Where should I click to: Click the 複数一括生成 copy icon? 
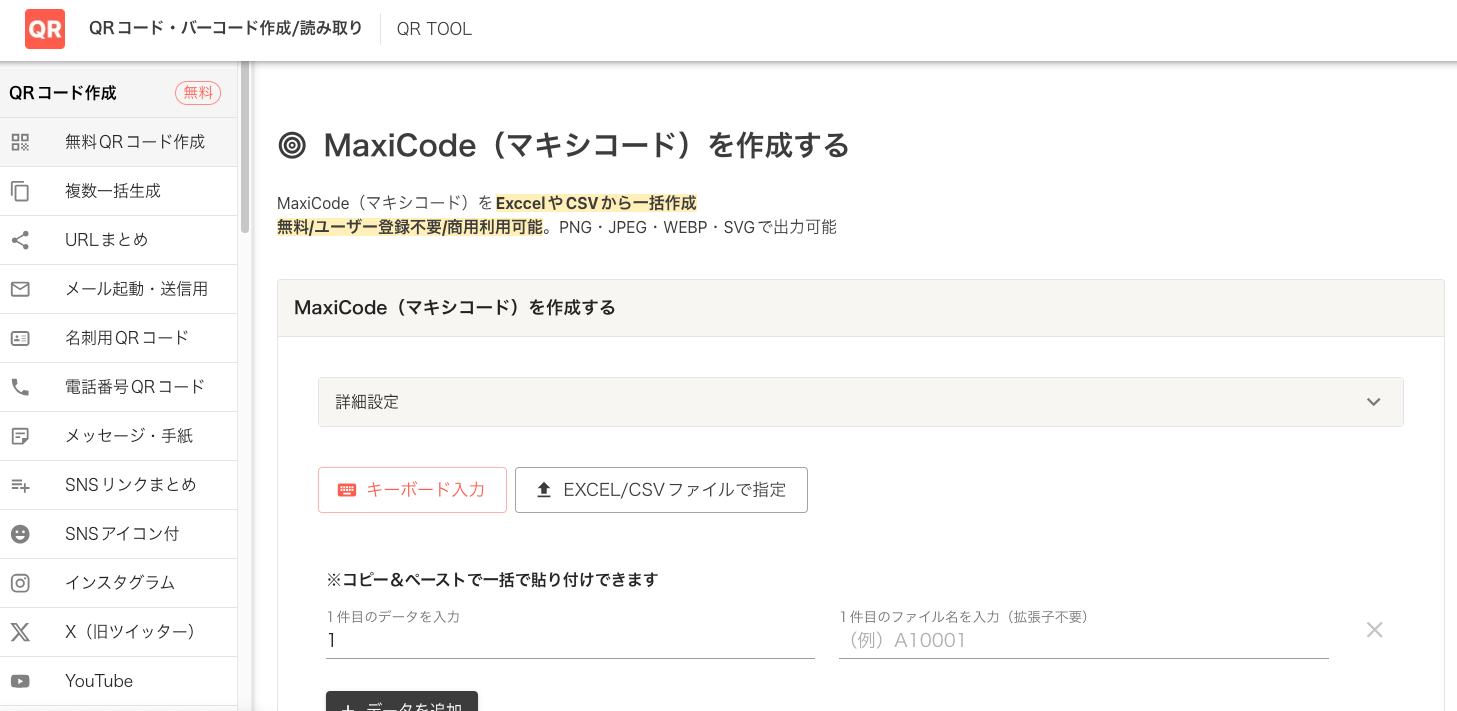(20, 191)
